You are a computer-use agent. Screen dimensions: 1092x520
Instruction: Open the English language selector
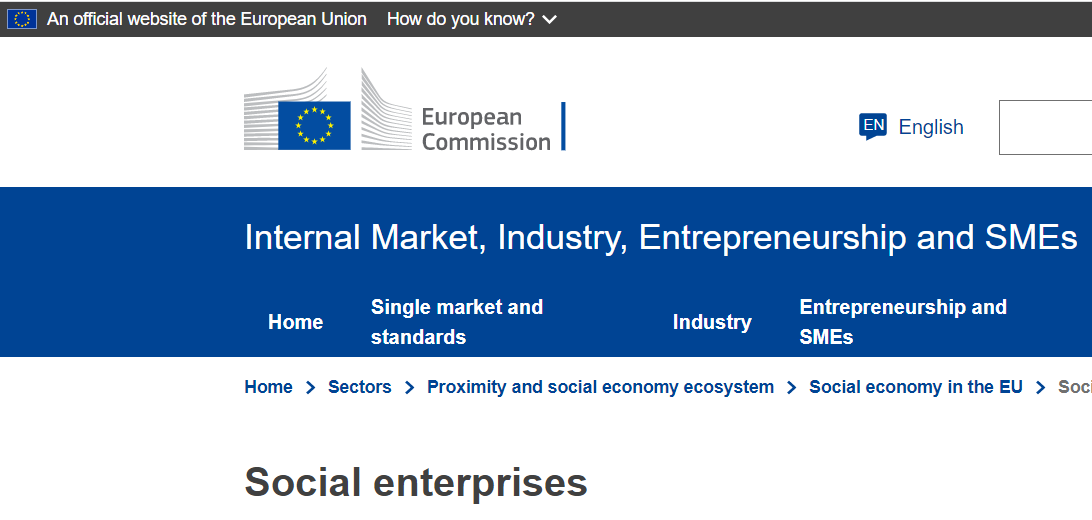point(930,127)
